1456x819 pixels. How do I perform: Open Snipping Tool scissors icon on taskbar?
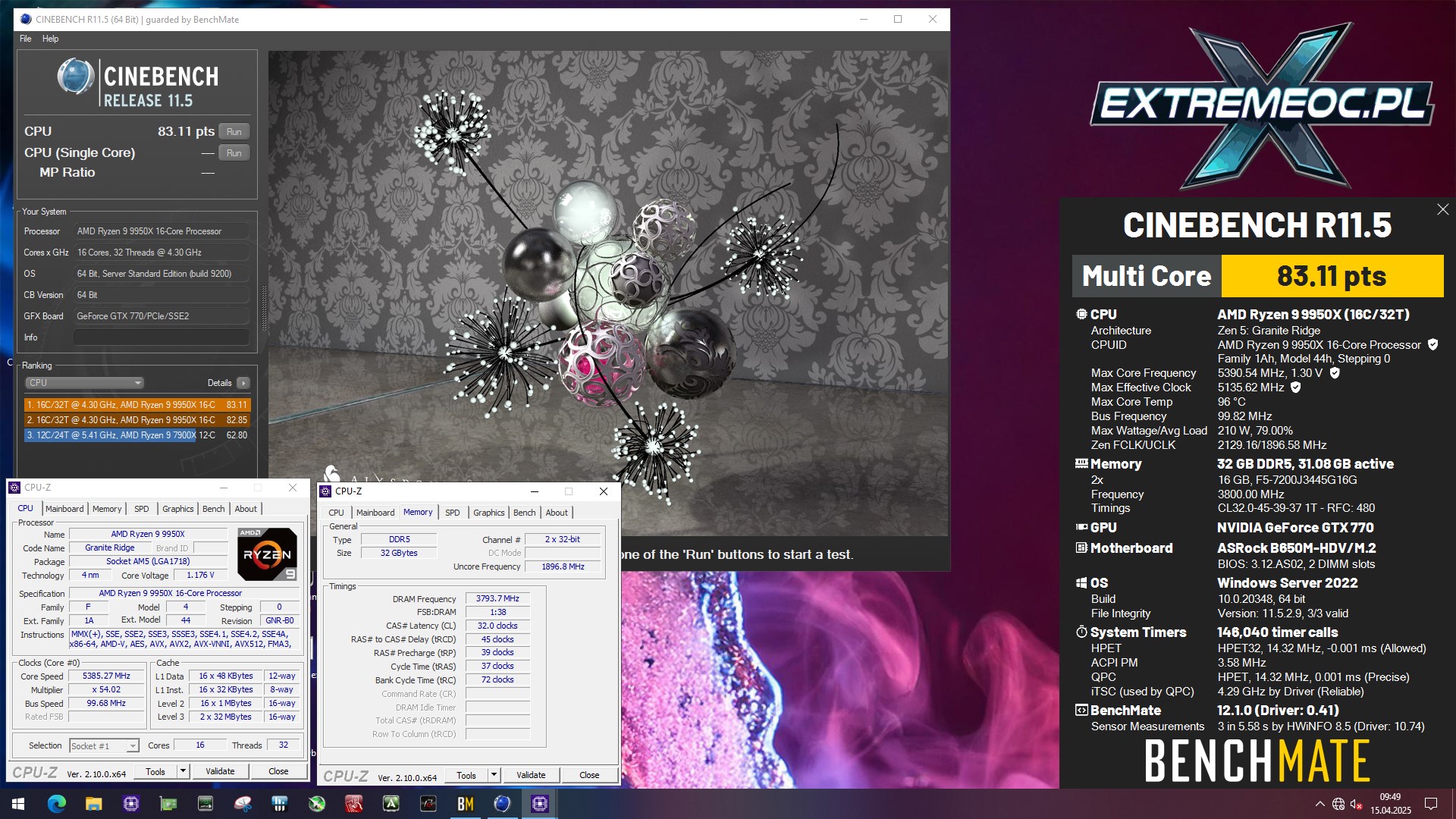pos(243,804)
